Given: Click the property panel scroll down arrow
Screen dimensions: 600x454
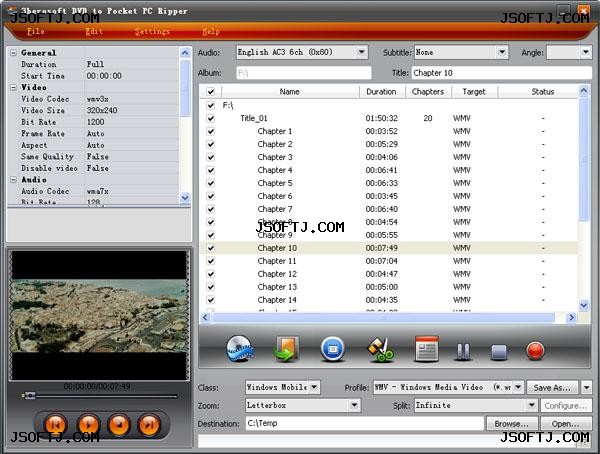Looking at the screenshot, I should click(x=185, y=198).
